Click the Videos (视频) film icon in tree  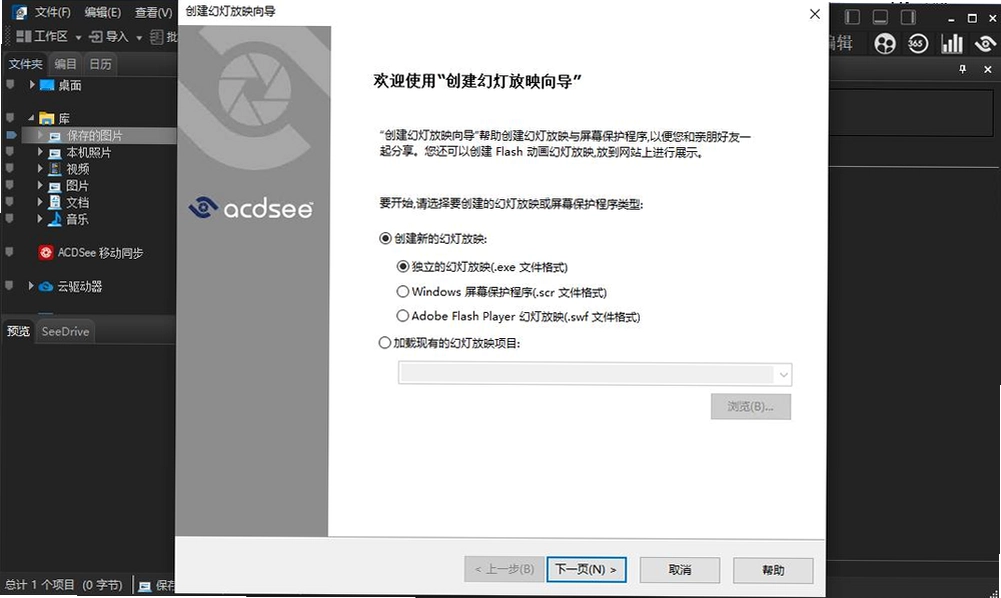(x=55, y=169)
